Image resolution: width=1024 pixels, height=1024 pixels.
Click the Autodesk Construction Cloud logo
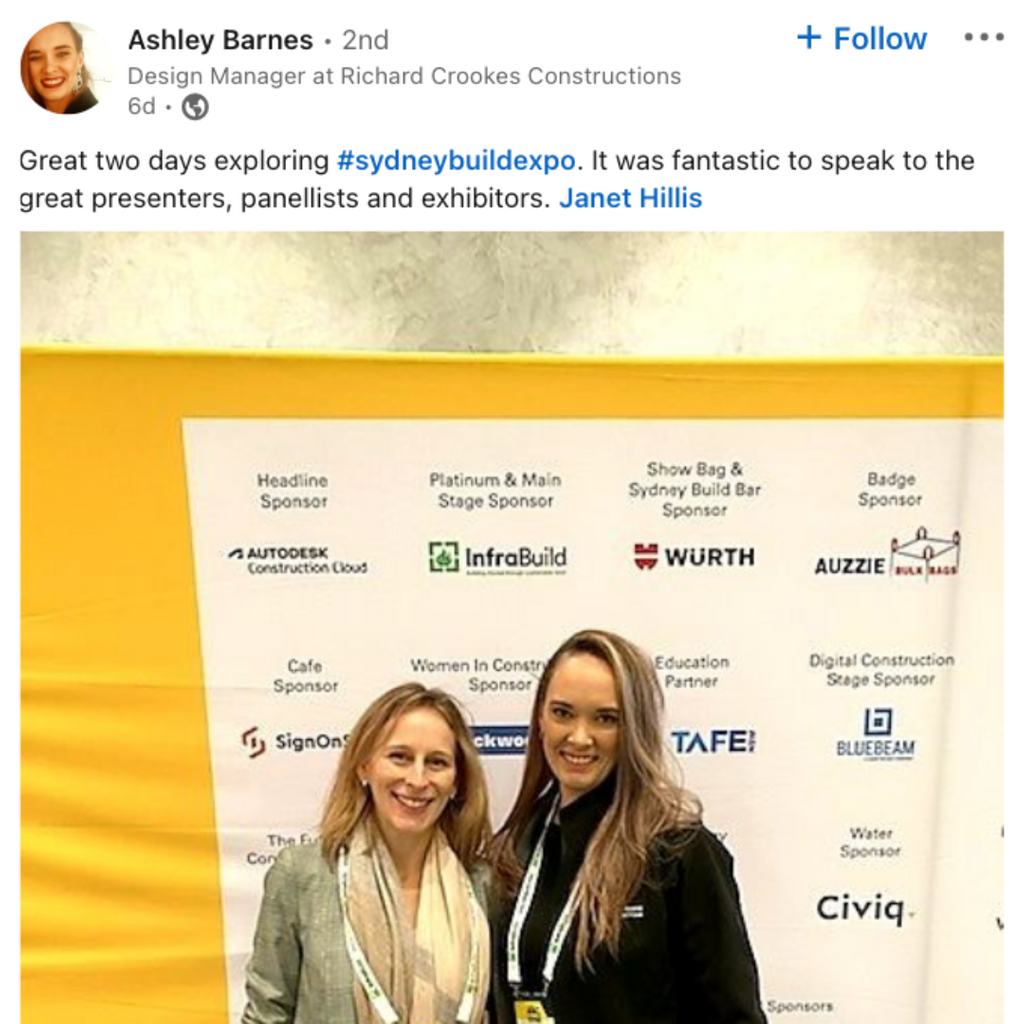point(298,561)
